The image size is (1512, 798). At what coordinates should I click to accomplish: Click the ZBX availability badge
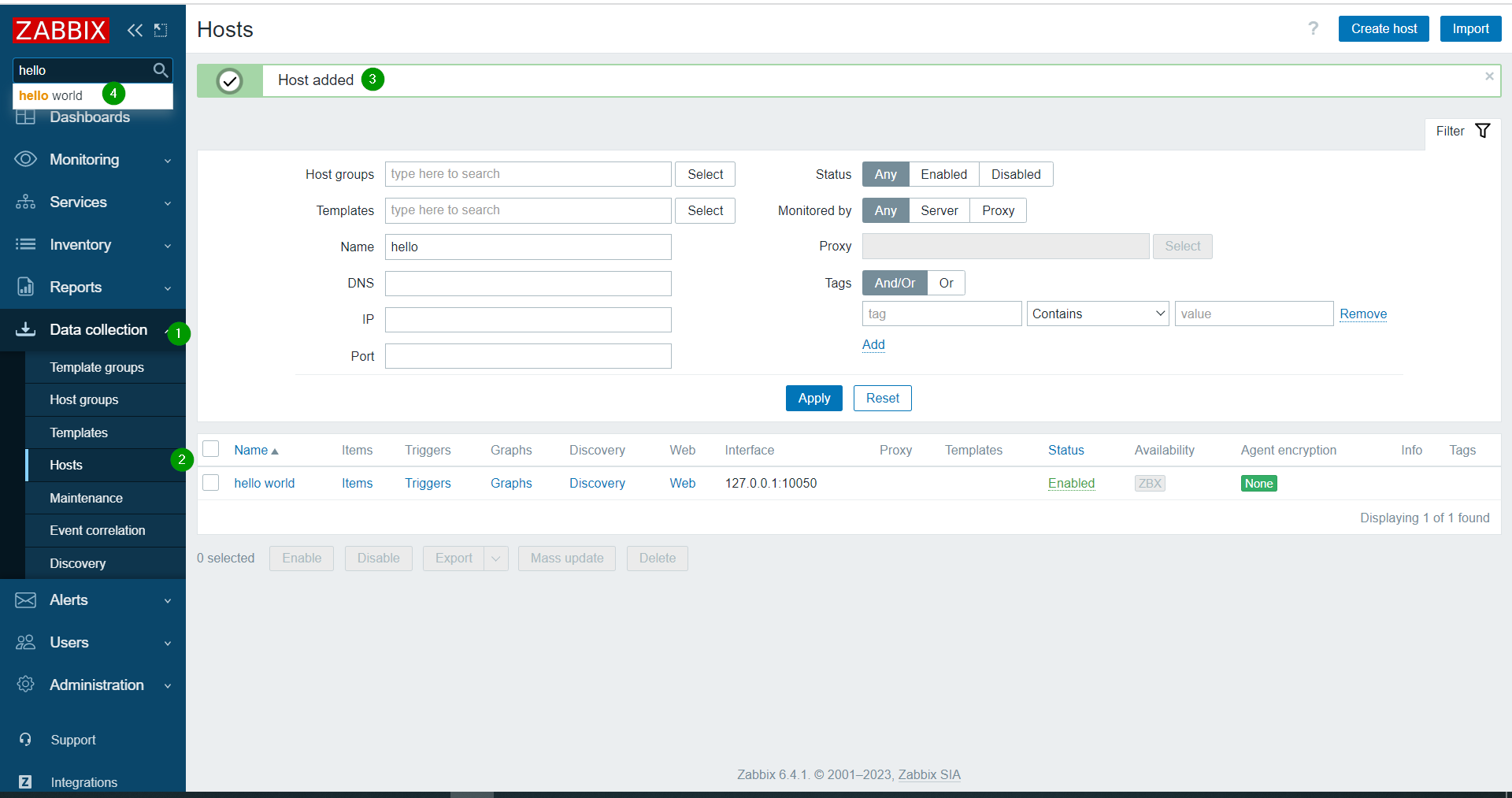pos(1149,483)
